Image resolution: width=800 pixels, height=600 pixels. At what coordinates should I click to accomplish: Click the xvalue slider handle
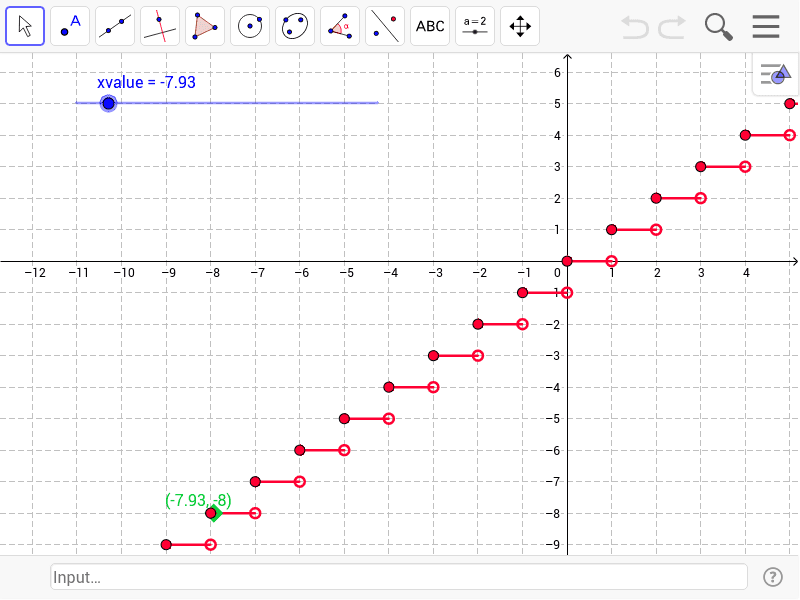tap(108, 104)
